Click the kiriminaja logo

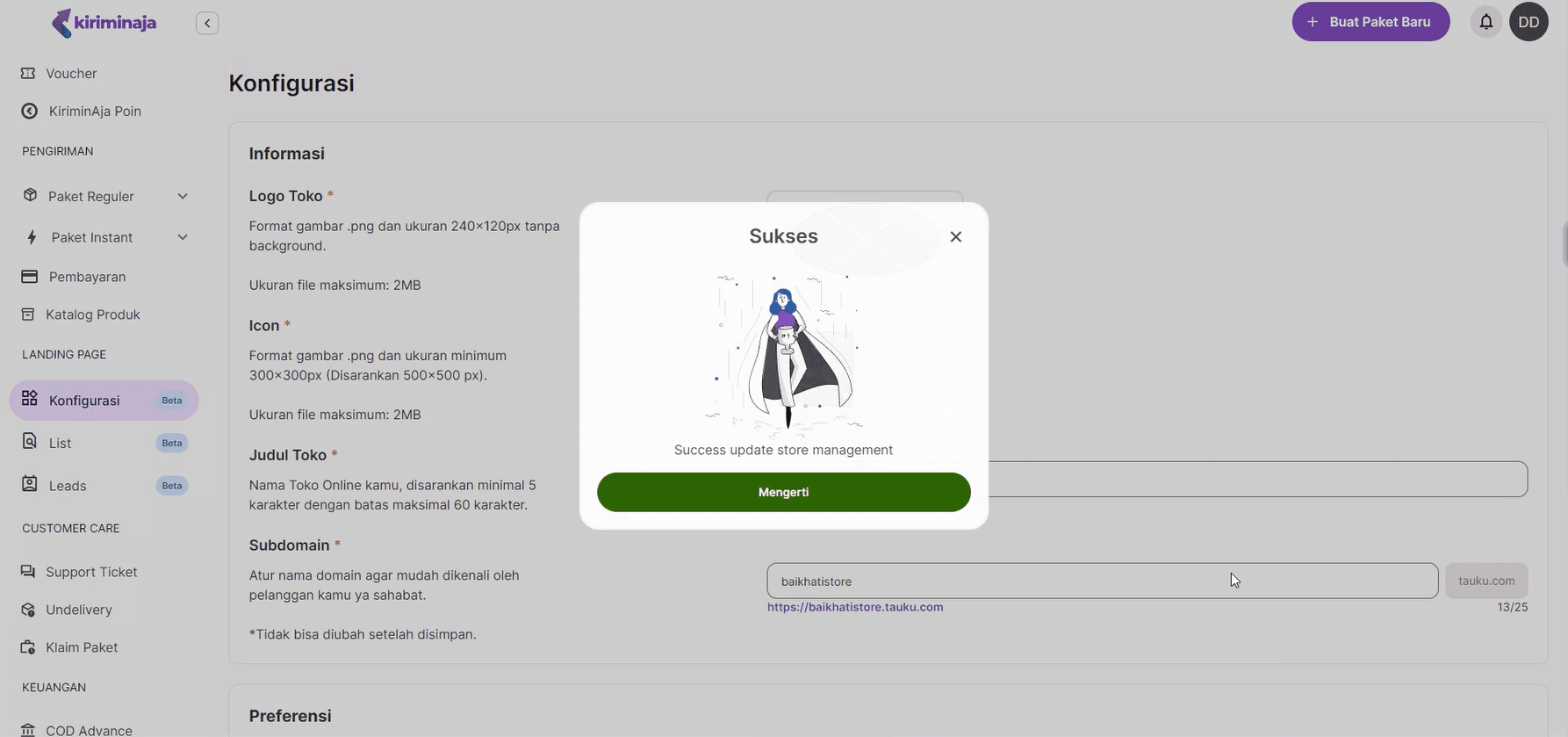click(104, 23)
